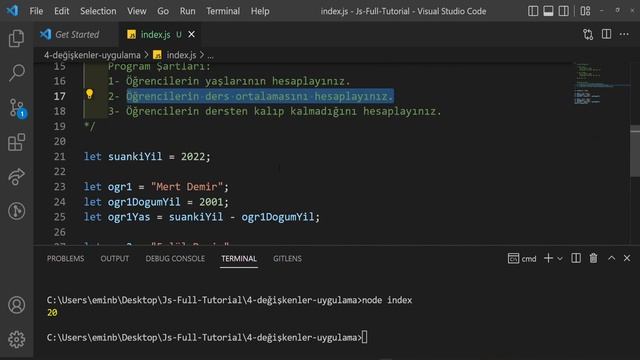This screenshot has width=640, height=360.
Task: Click the terminal prompt input cursor
Action: (x=364, y=338)
